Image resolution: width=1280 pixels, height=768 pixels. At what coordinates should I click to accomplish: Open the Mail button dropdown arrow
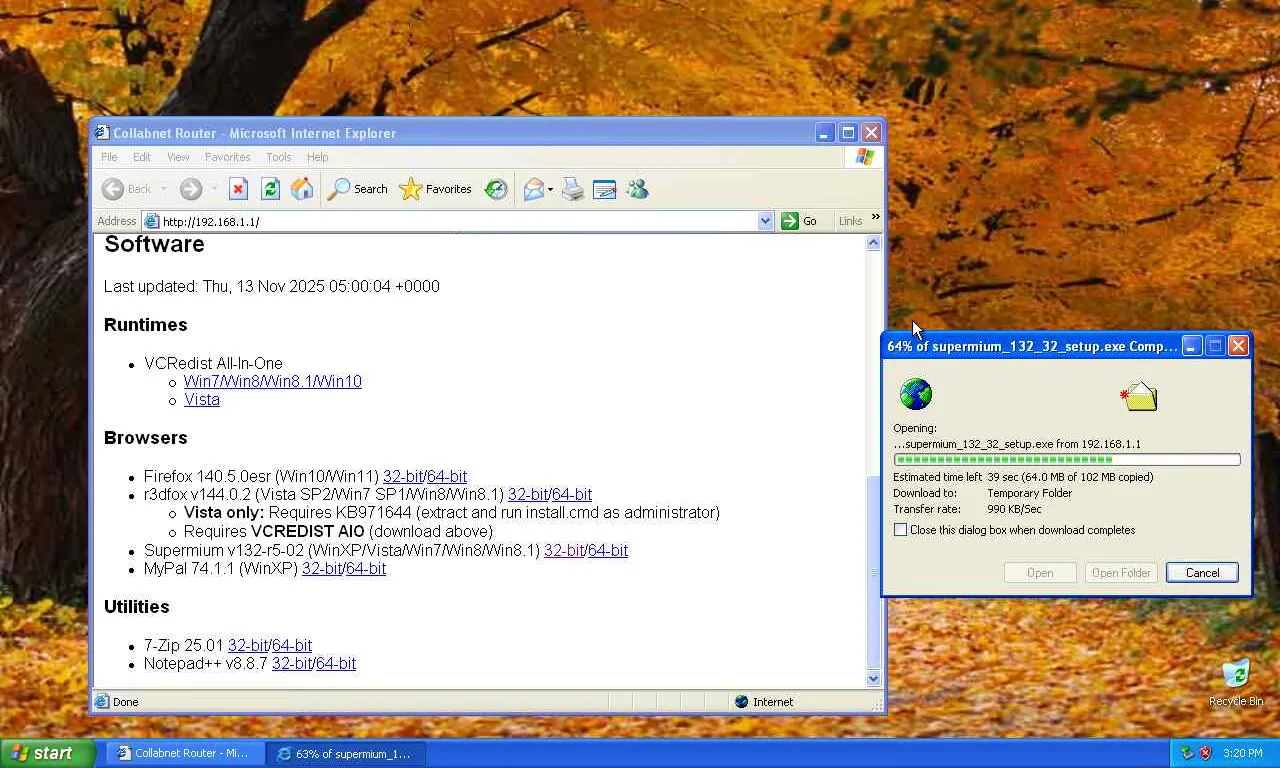coord(550,189)
